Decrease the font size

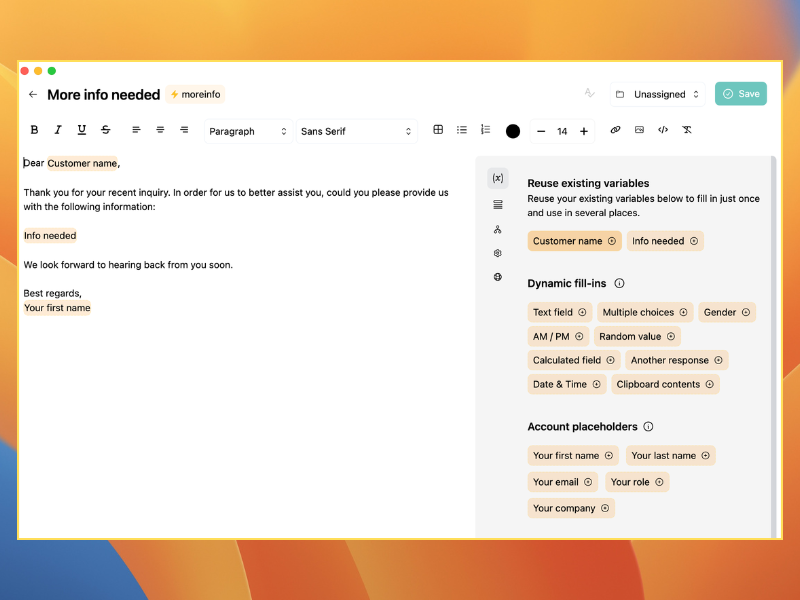pyautogui.click(x=541, y=132)
